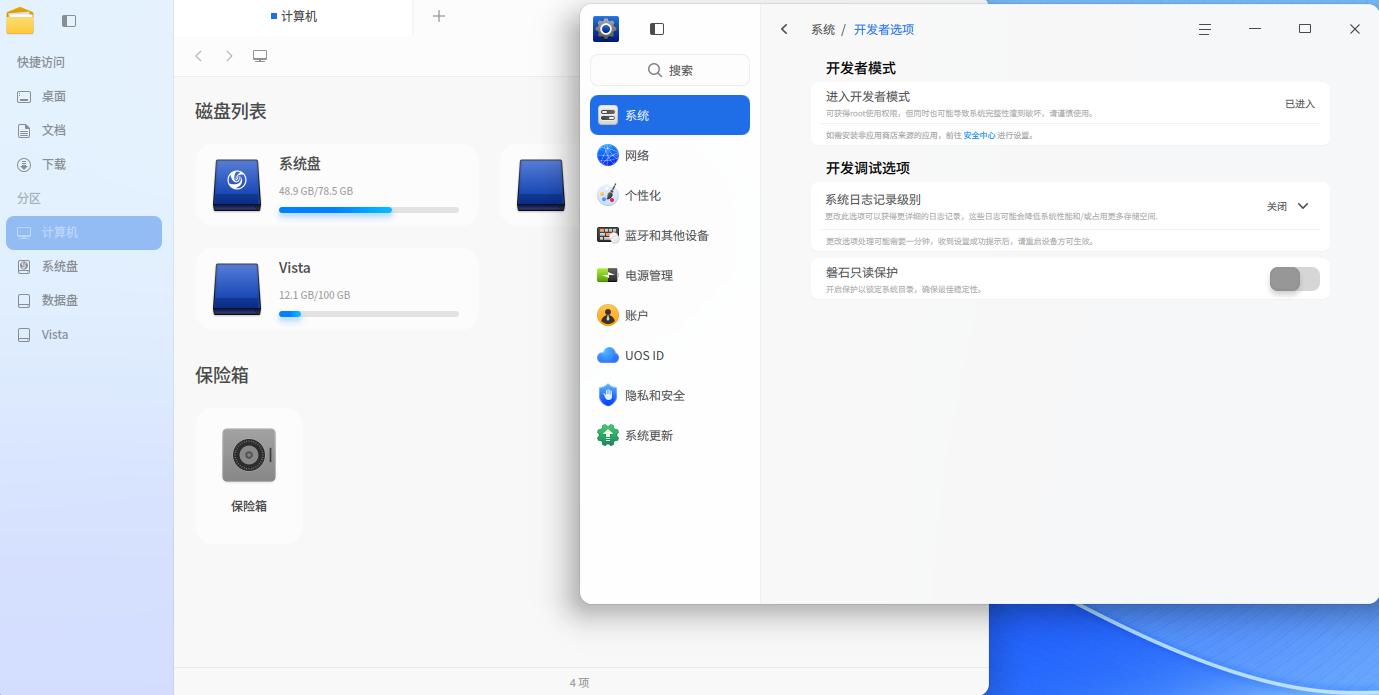
Task: Open UOS ID settings
Action: [669, 355]
